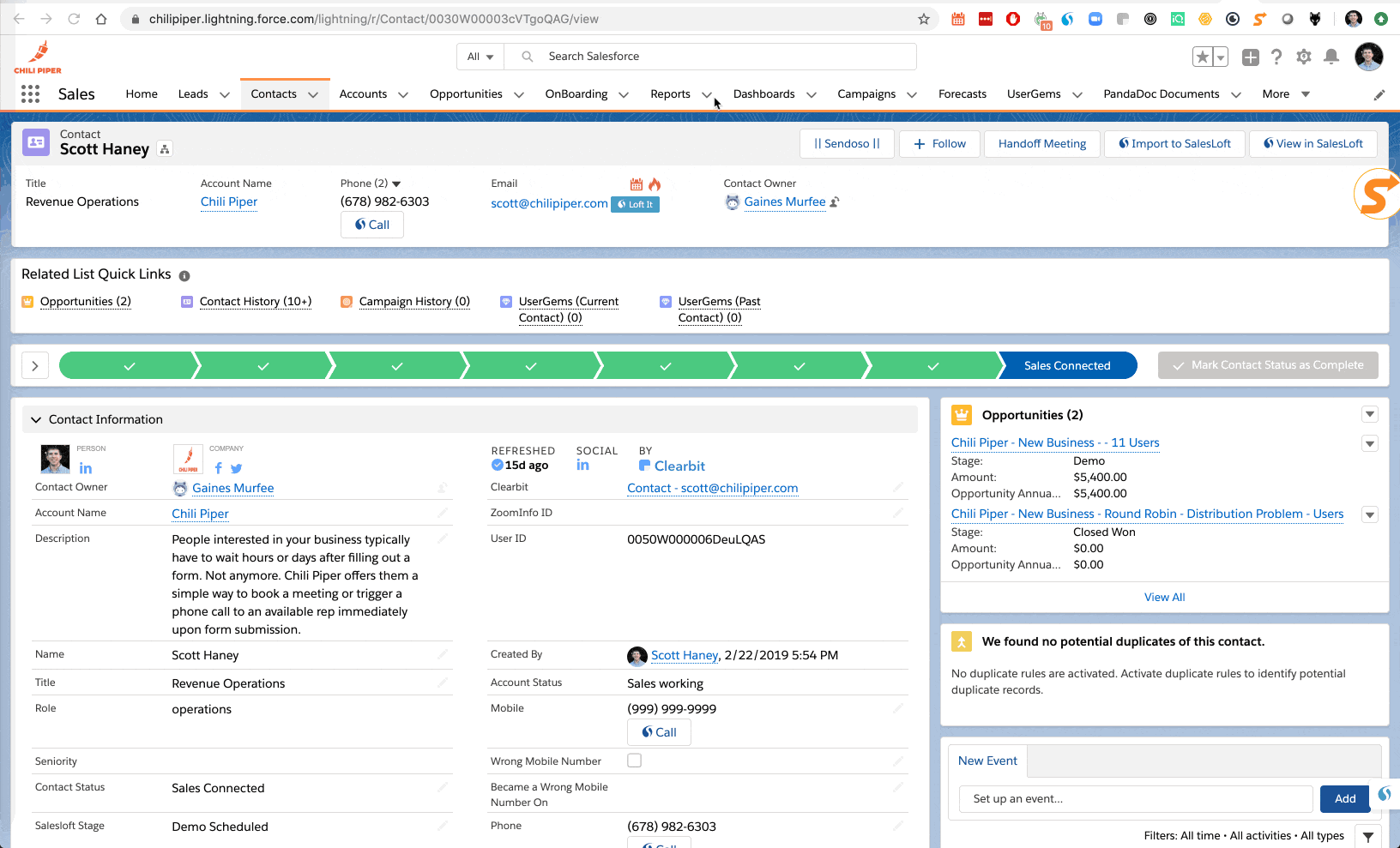Click the Twitter icon under Company
Screen dimensions: 1400x848
click(x=237, y=468)
